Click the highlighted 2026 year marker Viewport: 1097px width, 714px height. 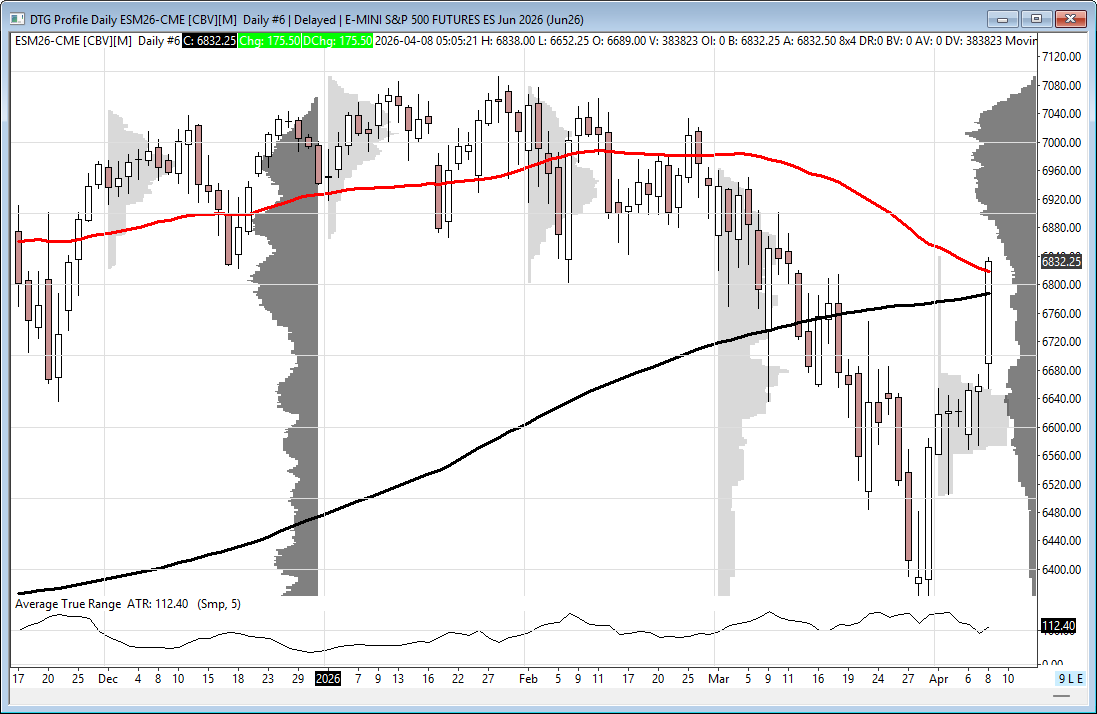[x=328, y=678]
